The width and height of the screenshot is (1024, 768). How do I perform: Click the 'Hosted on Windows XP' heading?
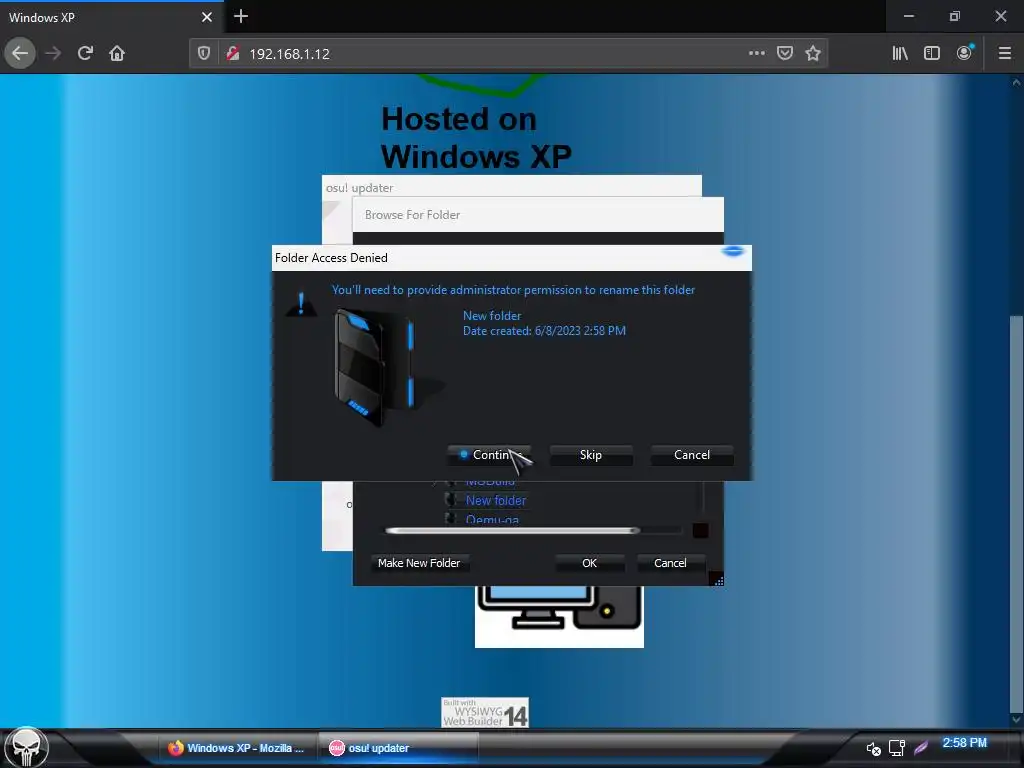click(476, 138)
